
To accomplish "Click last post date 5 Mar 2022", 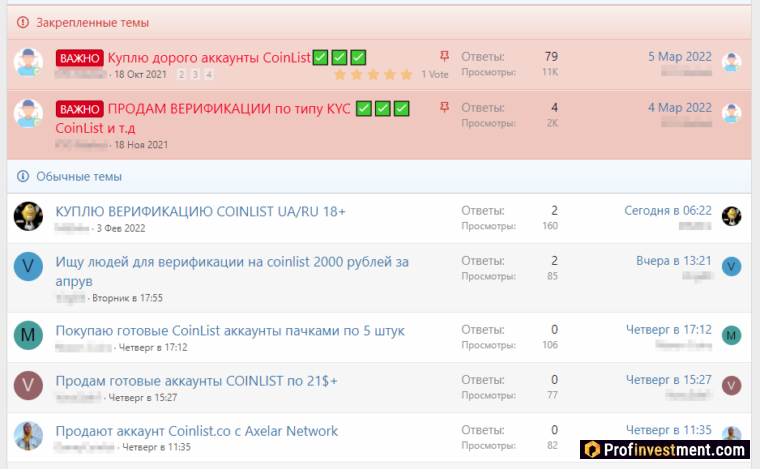I will (679, 56).
